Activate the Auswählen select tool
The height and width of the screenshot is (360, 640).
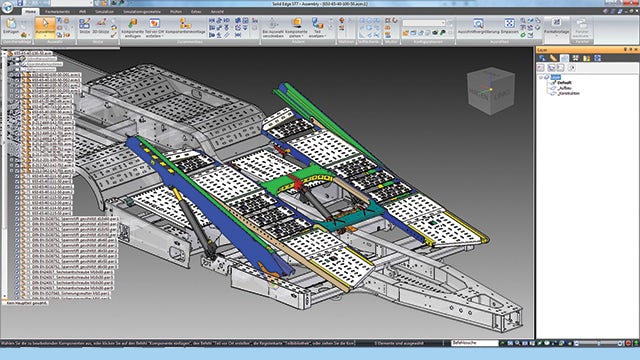pyautogui.click(x=45, y=25)
